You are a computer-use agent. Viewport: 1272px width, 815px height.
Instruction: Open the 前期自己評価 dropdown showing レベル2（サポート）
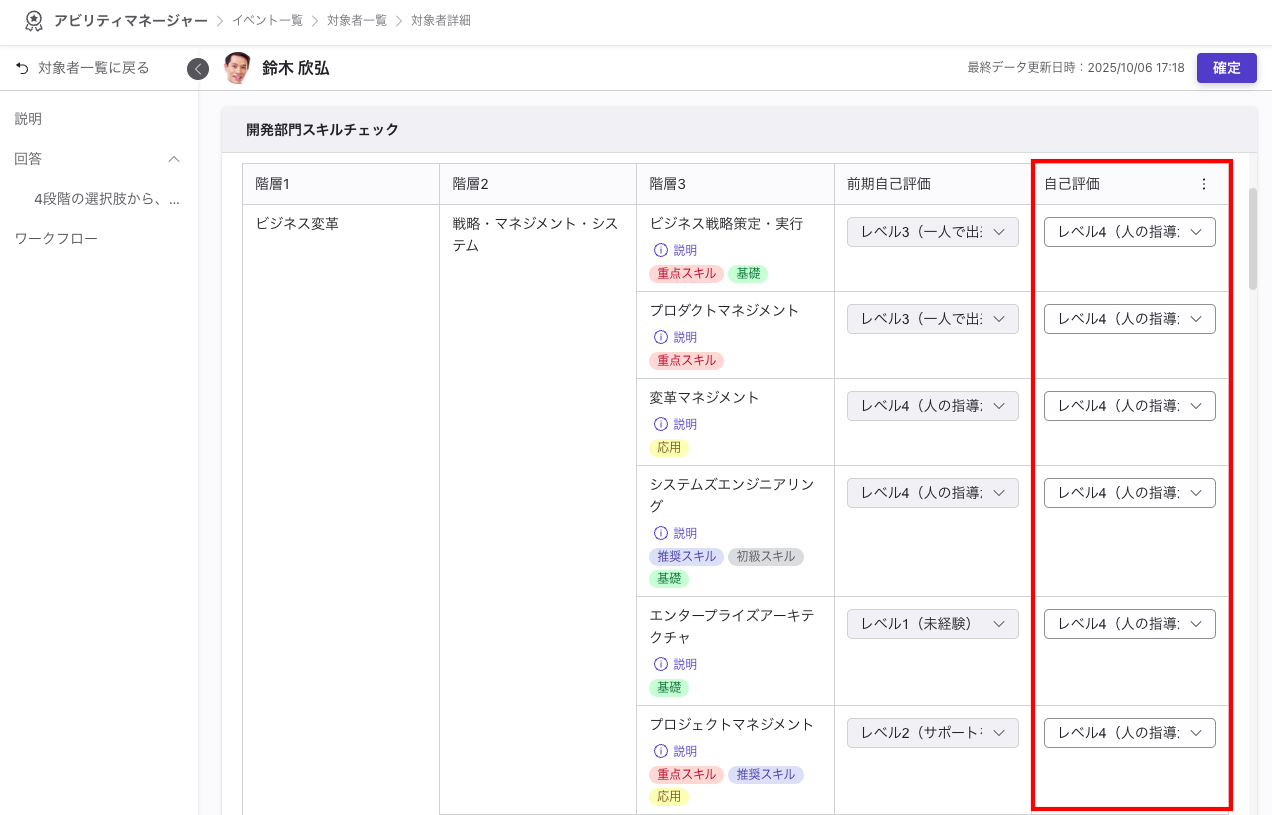click(x=932, y=732)
